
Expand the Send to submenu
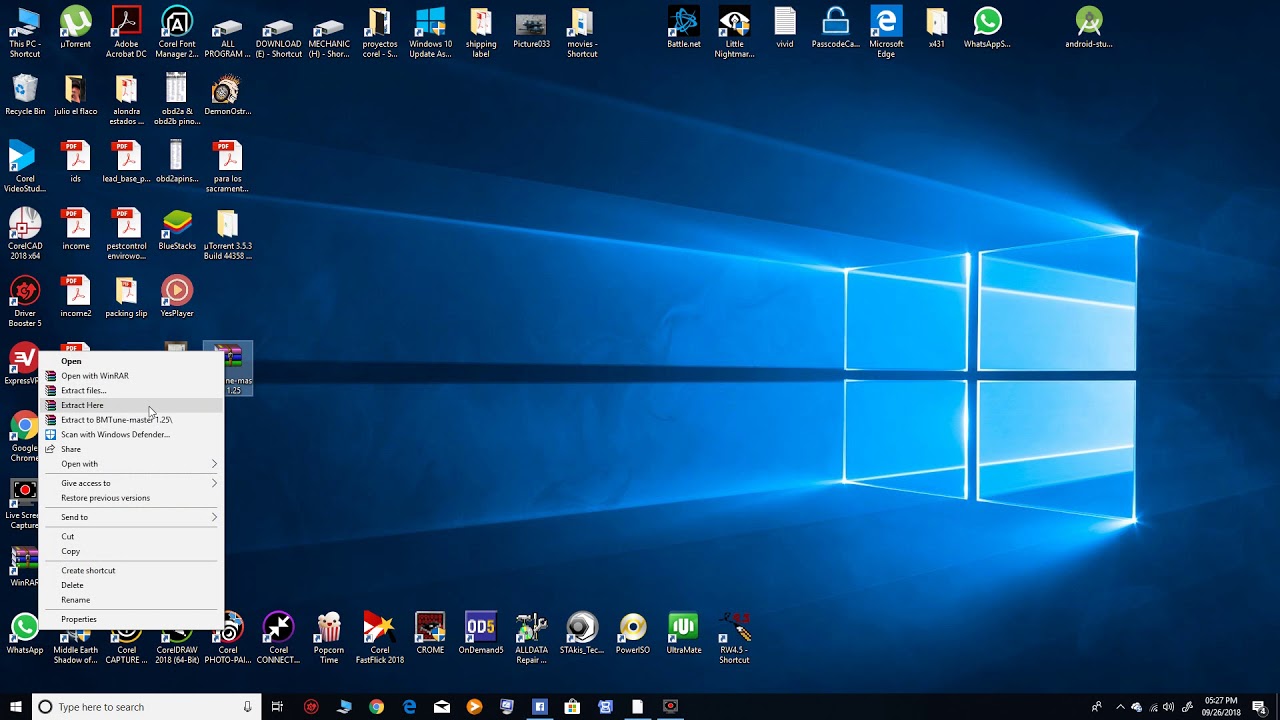click(x=131, y=517)
